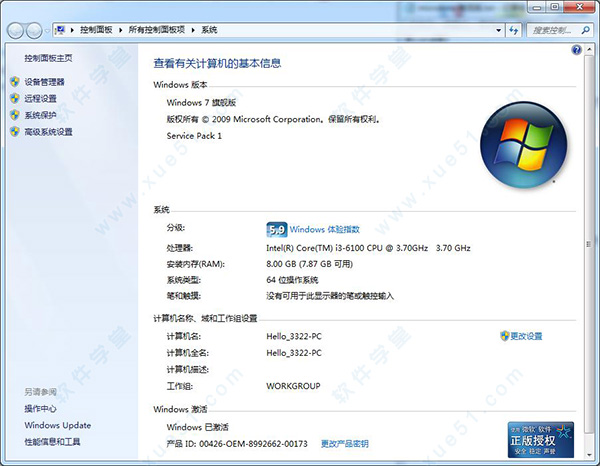Click the magnifier search icon

pyautogui.click(x=585, y=30)
